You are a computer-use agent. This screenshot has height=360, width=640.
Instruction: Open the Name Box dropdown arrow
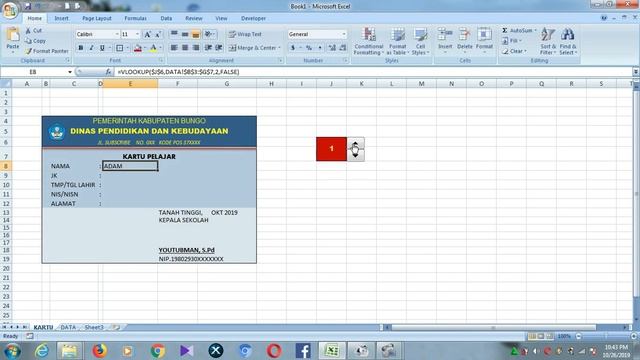click(x=70, y=72)
